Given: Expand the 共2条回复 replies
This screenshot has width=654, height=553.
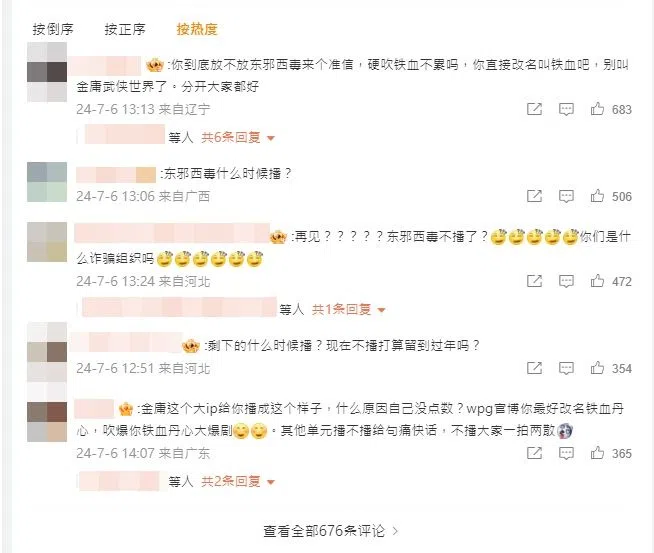Looking at the screenshot, I should coord(238,482).
